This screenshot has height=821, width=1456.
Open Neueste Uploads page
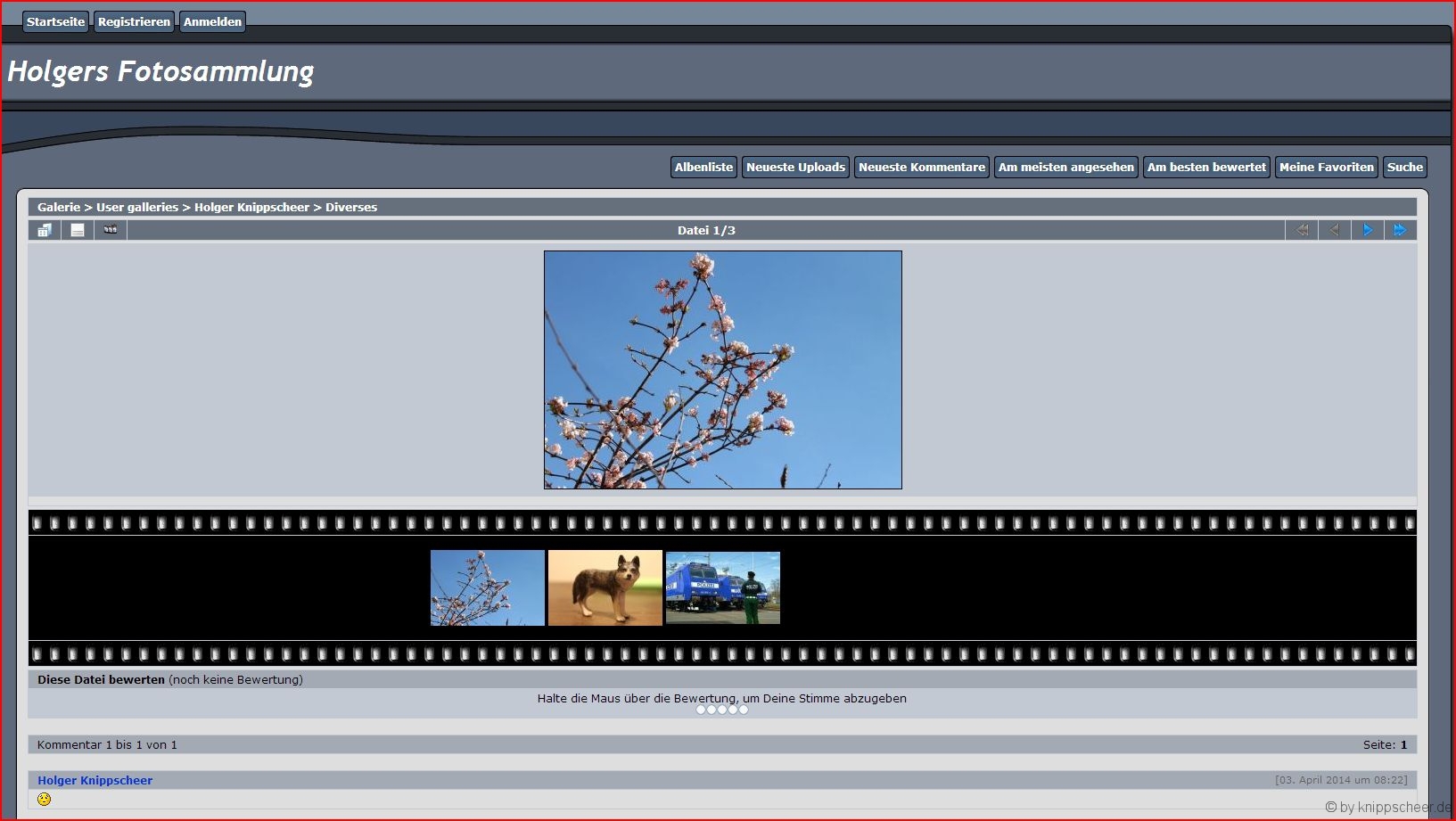795,167
